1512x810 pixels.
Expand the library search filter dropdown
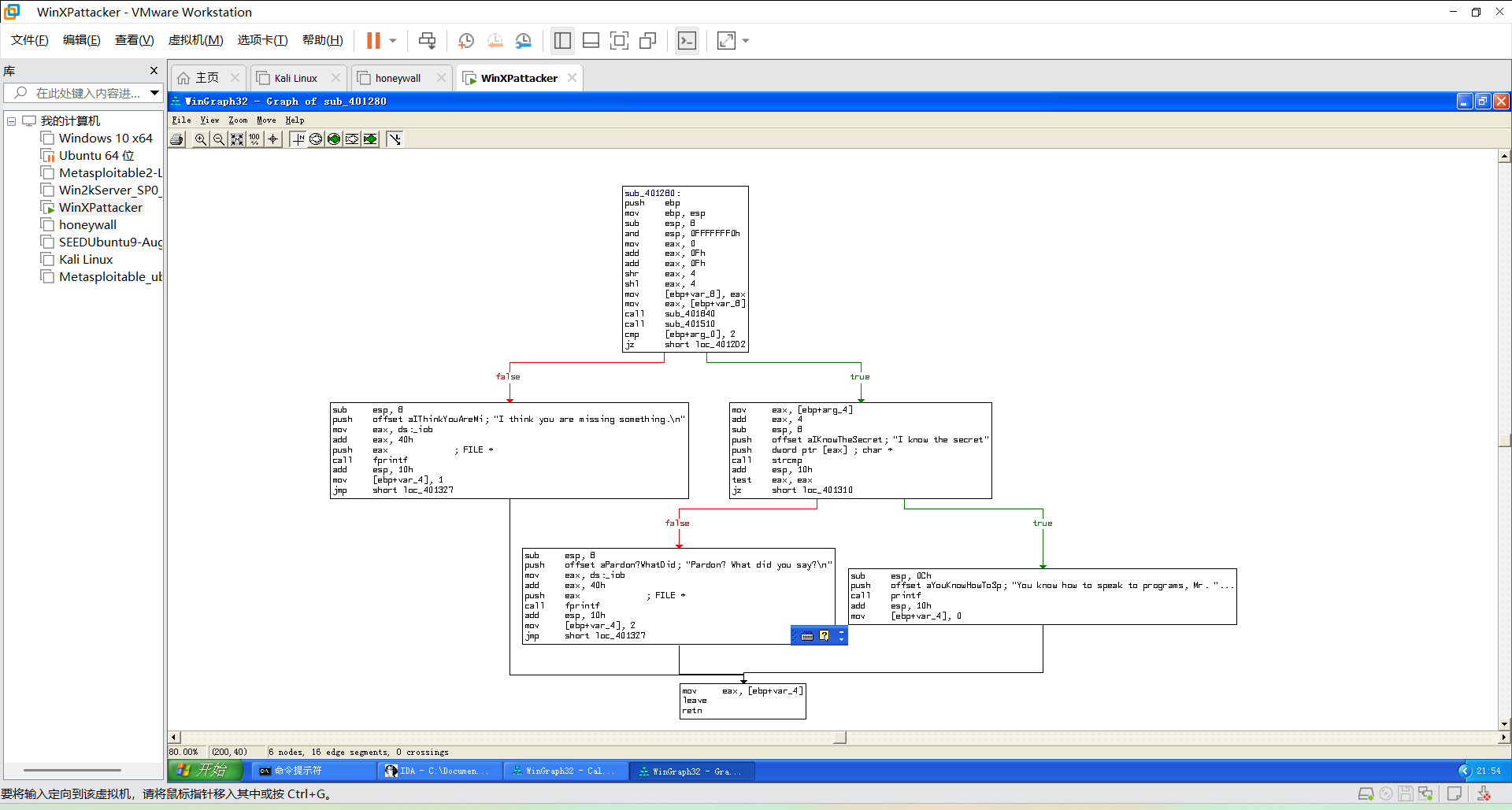pyautogui.click(x=155, y=93)
